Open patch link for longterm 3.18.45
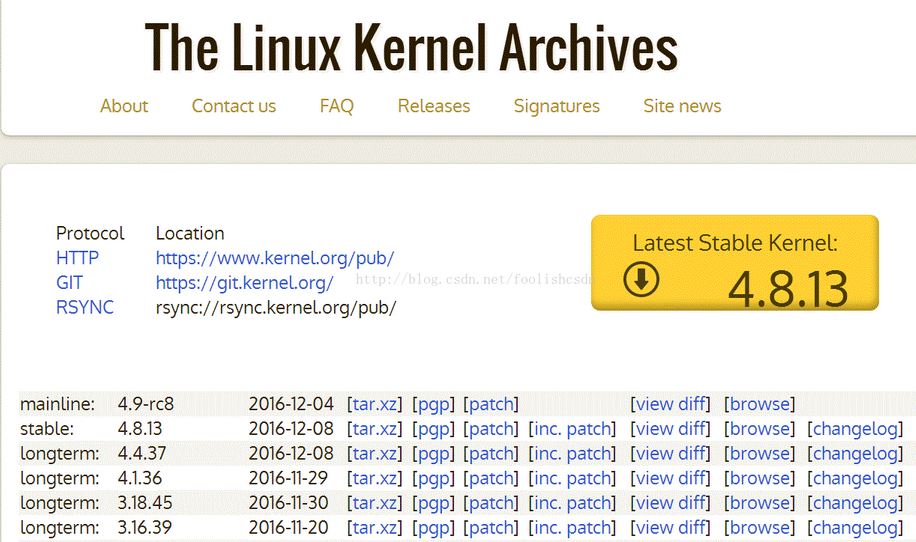 pos(491,503)
